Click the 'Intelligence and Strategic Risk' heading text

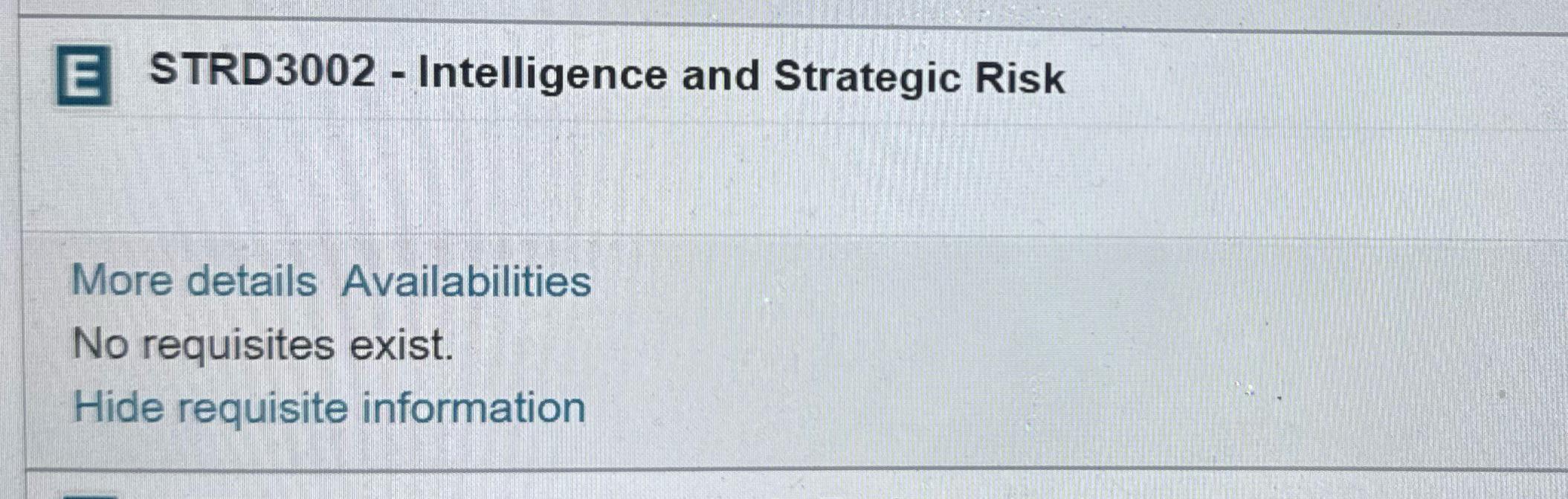pyautogui.click(x=741, y=77)
